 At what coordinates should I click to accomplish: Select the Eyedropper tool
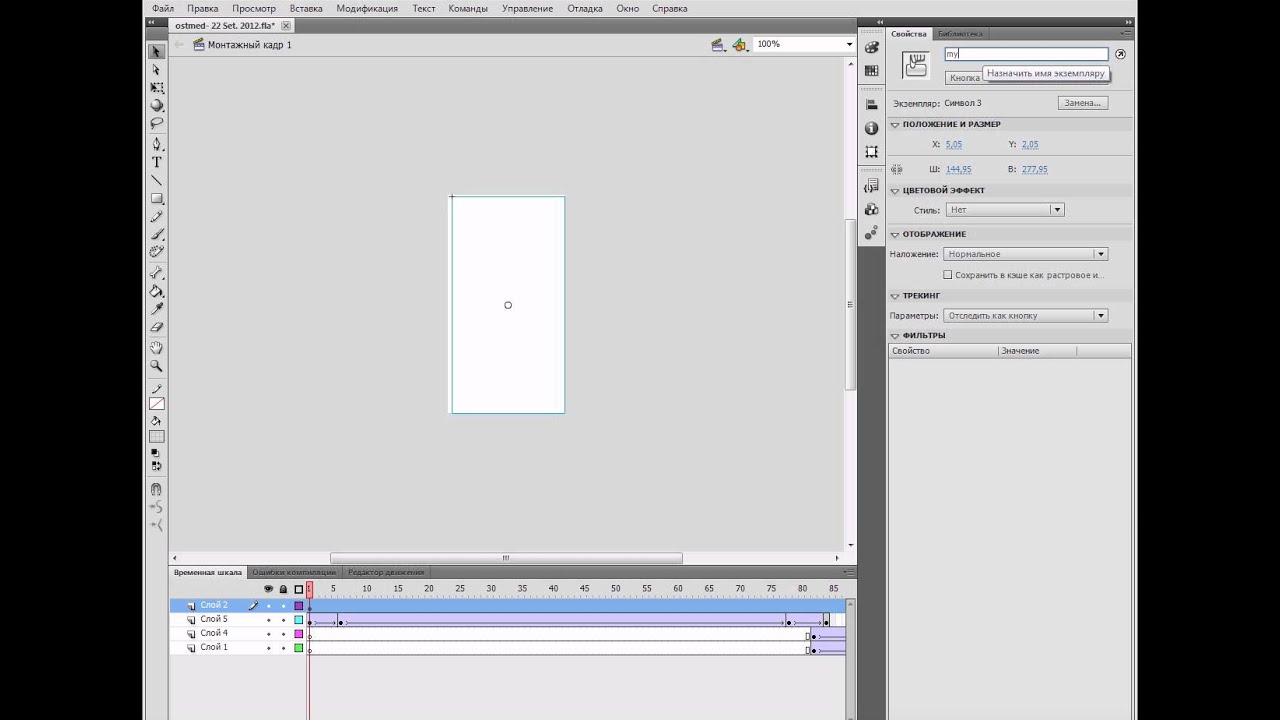click(157, 309)
